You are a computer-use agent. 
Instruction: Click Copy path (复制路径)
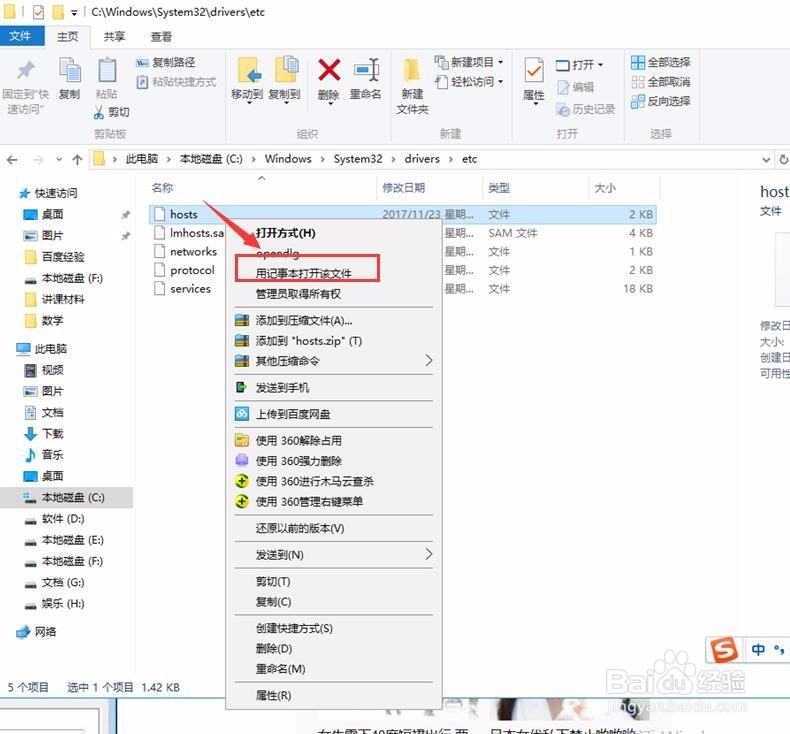[x=166, y=62]
